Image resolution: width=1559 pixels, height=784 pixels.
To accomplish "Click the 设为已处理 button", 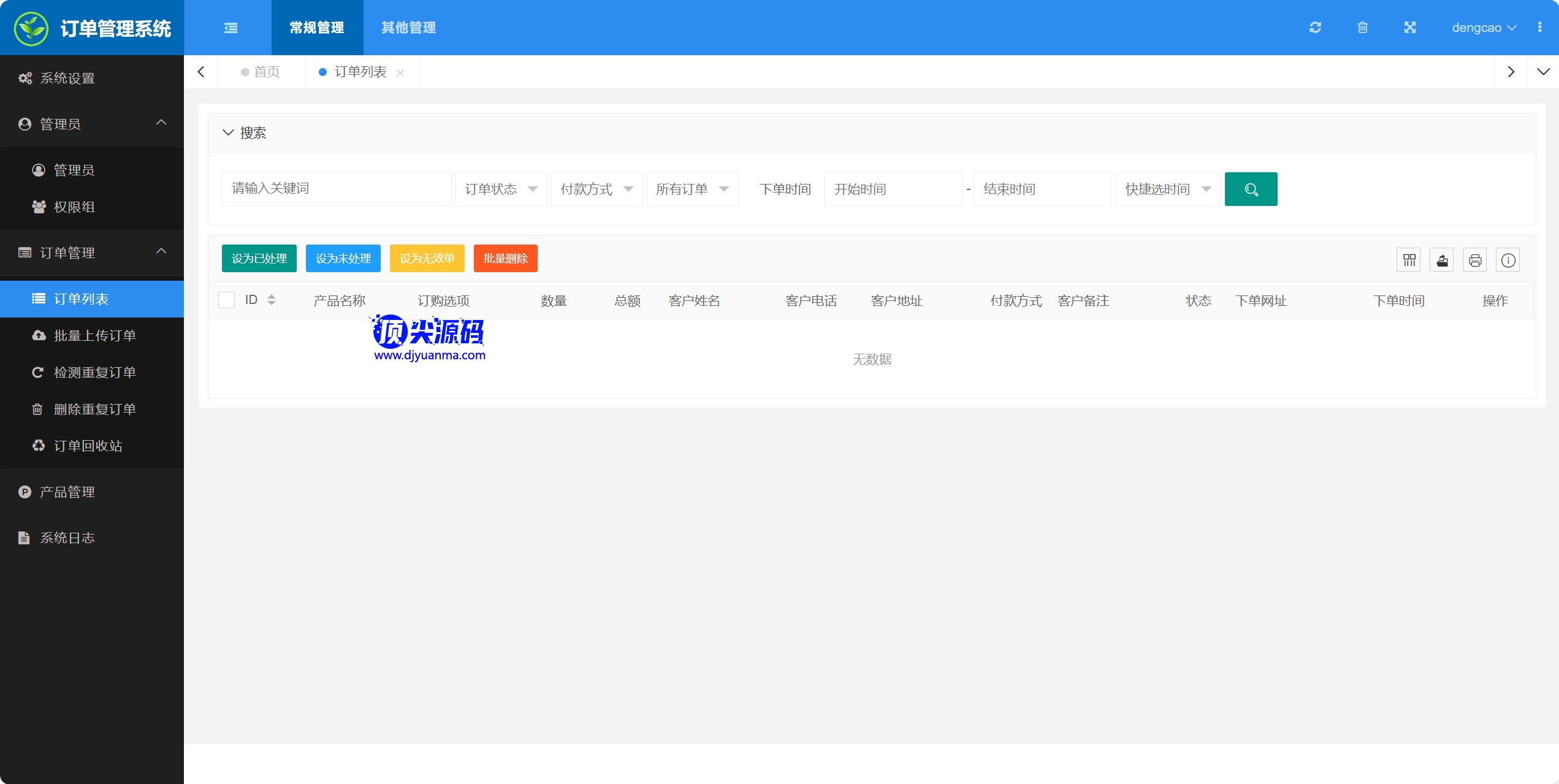I will [259, 259].
